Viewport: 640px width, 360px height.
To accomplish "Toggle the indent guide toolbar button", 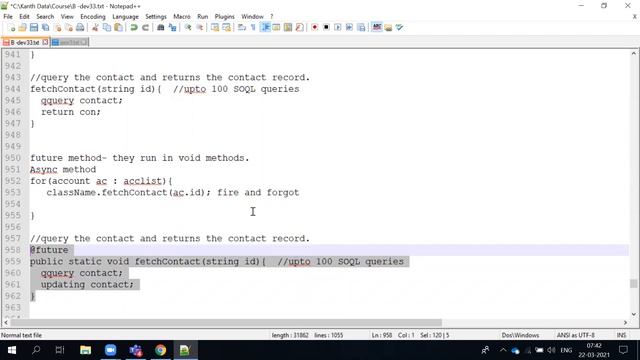I will 265,27.
